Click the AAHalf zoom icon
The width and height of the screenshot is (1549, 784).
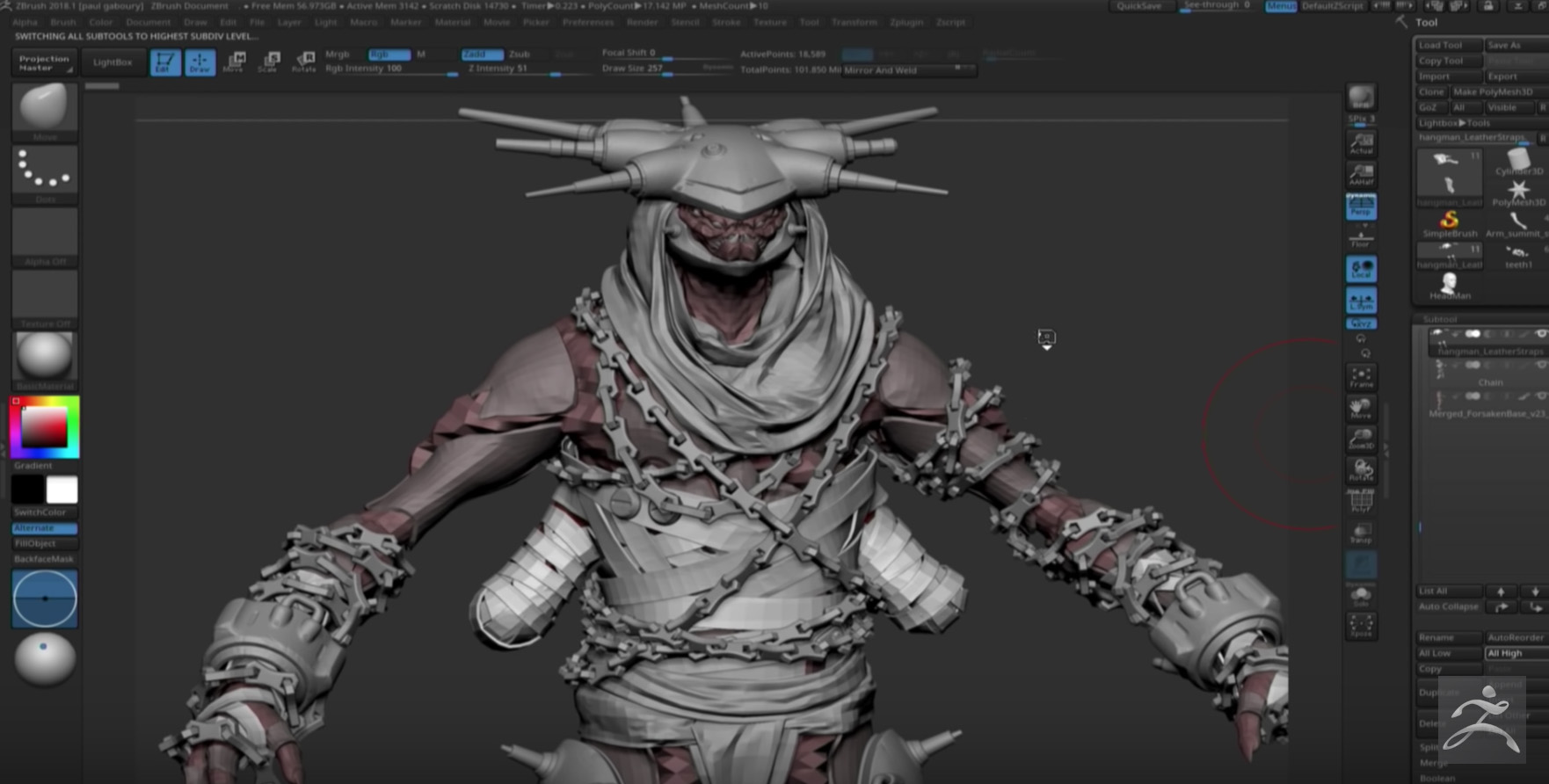[1361, 174]
